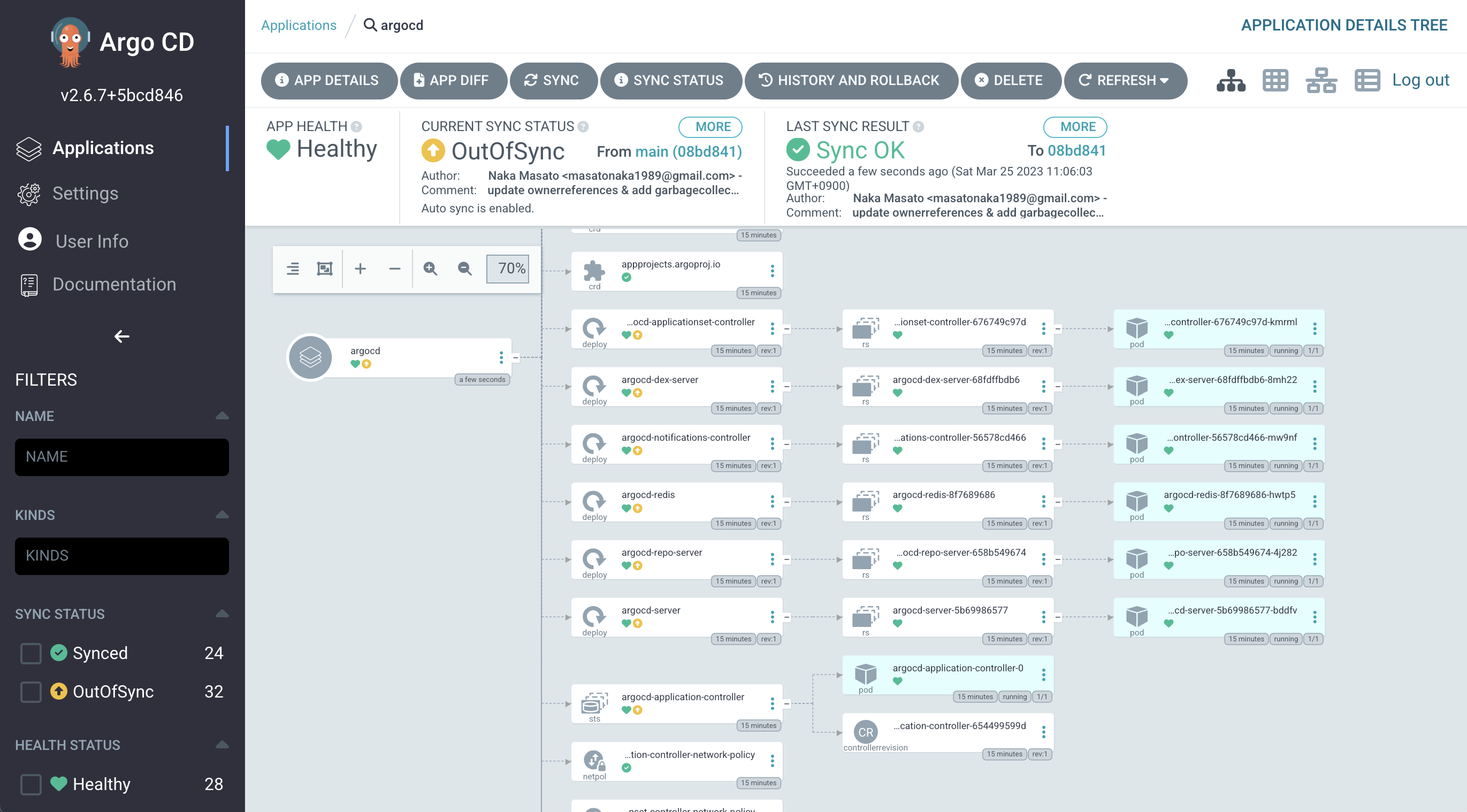
Task: Zoom in with magnifier plus icon
Action: 431,269
